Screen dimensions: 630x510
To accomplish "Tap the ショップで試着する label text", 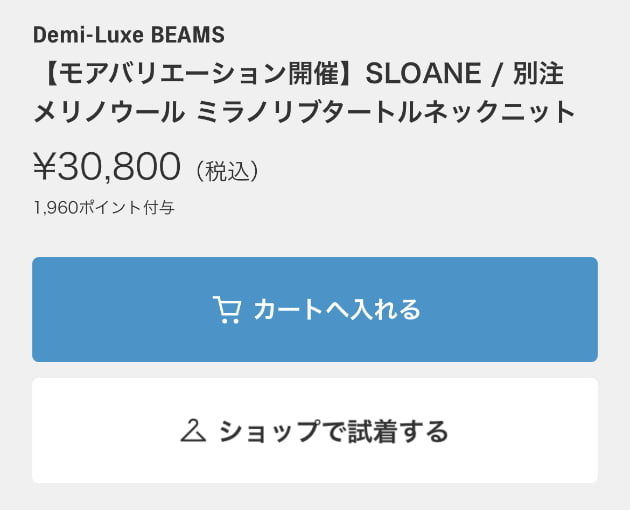I will 334,431.
